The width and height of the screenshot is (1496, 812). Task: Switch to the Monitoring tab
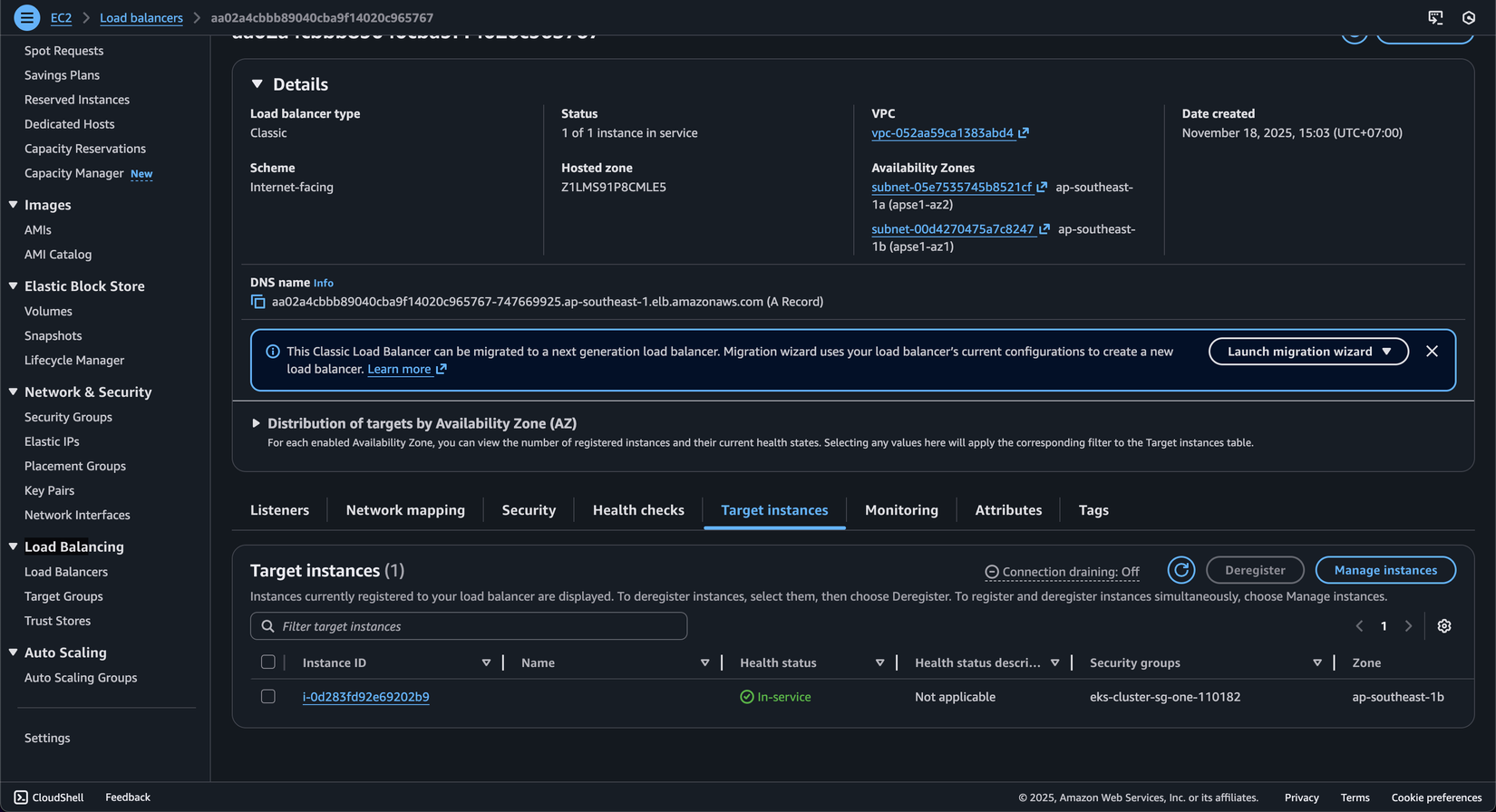[901, 510]
